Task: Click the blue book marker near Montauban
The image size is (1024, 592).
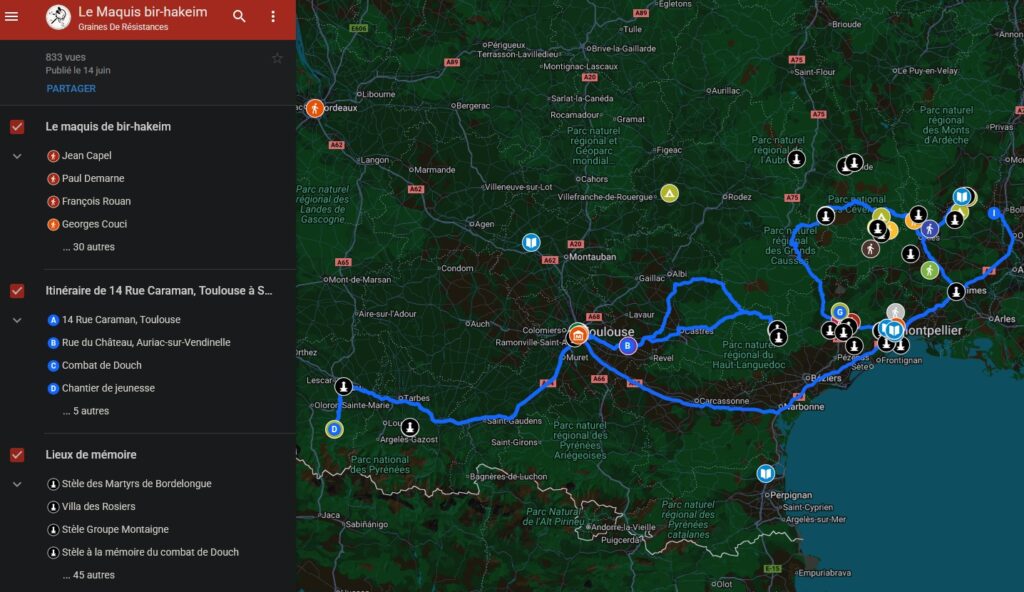Action: pyautogui.click(x=531, y=243)
